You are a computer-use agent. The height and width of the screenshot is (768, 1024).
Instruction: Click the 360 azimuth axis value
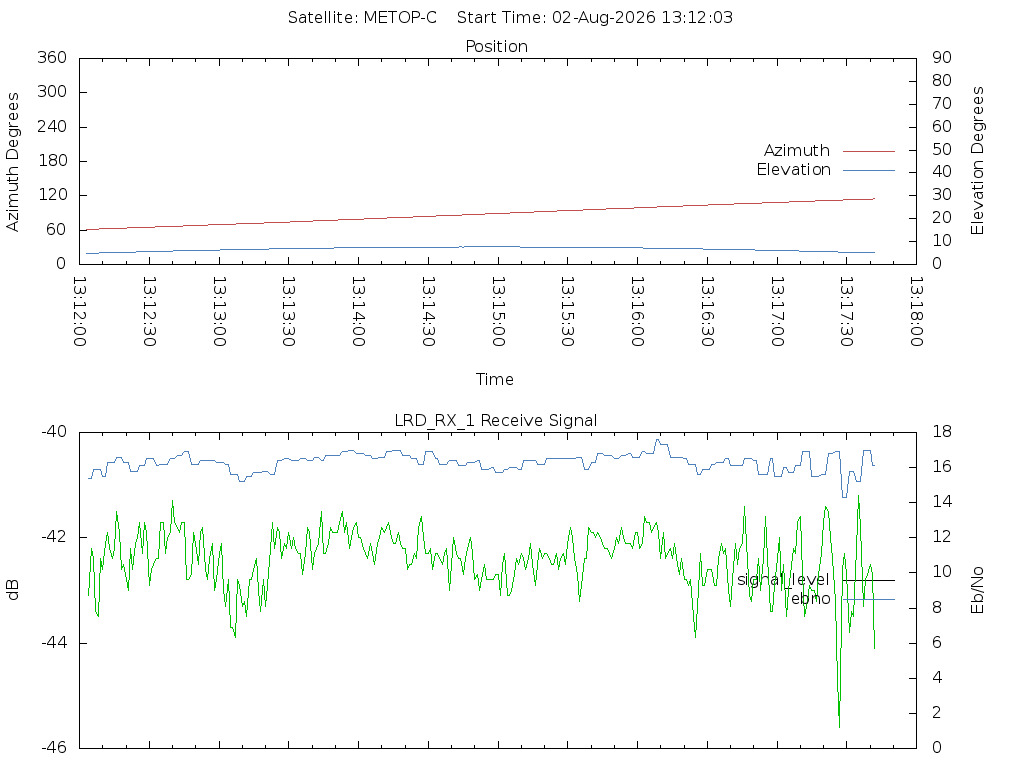pyautogui.click(x=52, y=57)
